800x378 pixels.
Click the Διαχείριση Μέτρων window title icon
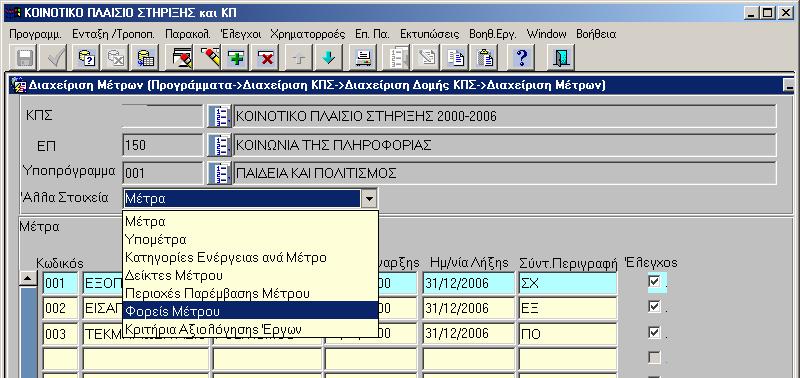pyautogui.click(x=19, y=85)
